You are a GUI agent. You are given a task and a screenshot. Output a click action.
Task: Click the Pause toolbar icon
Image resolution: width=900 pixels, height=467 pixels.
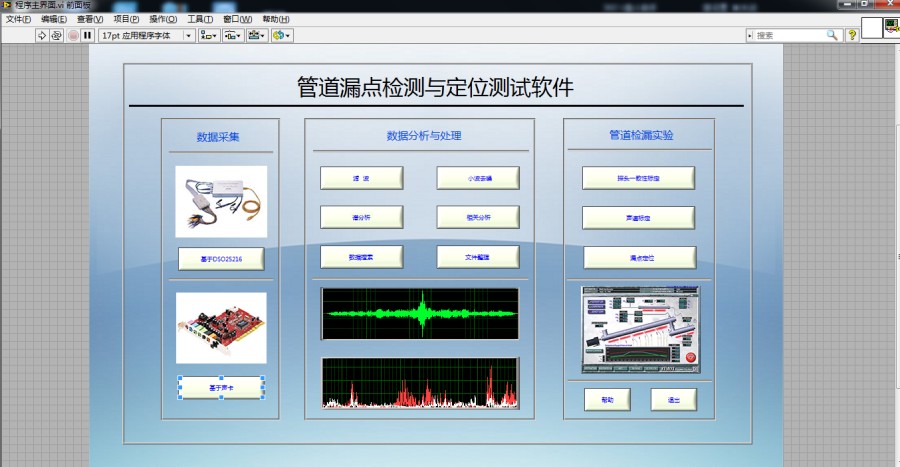pyautogui.click(x=88, y=35)
